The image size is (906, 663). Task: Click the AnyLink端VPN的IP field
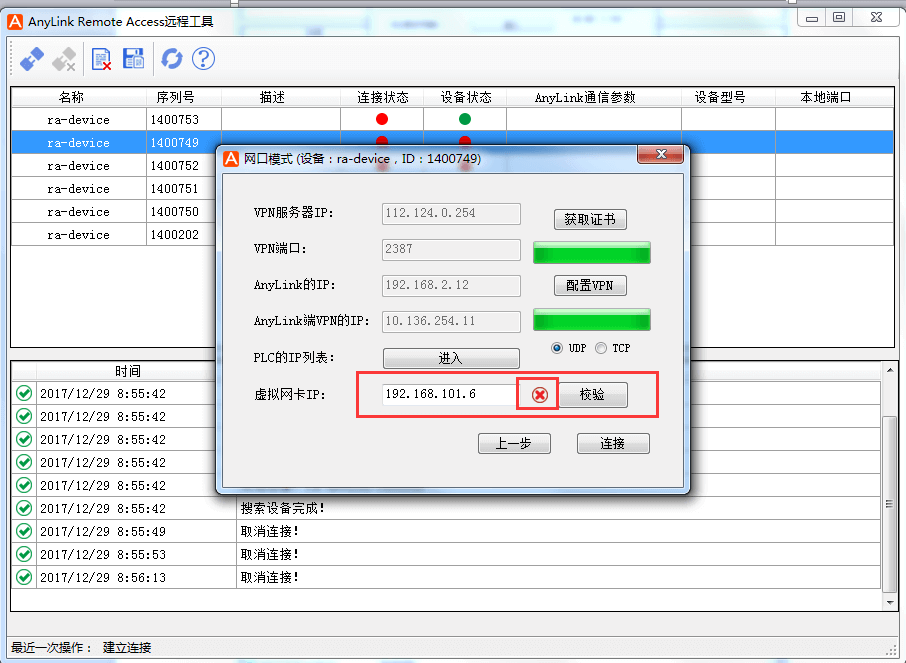[451, 321]
